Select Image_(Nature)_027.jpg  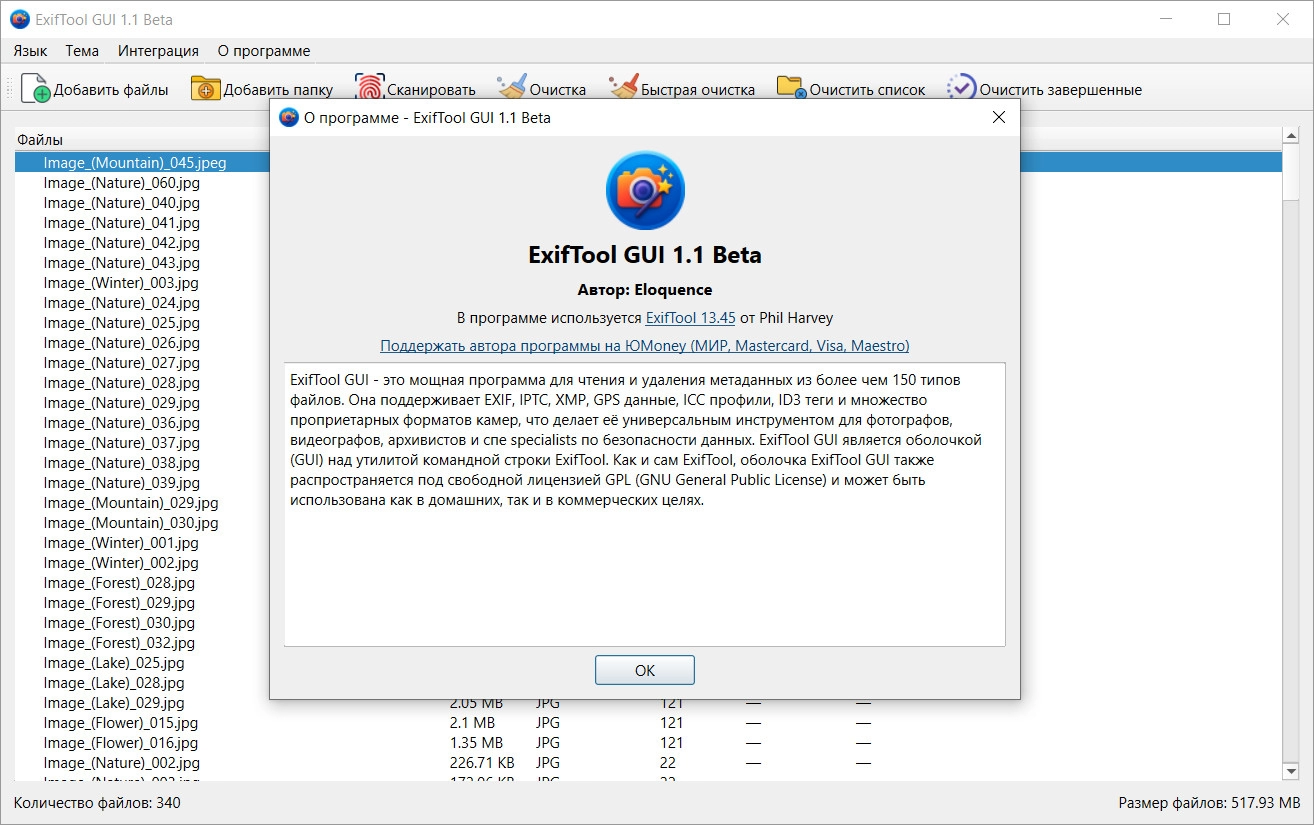coord(122,363)
